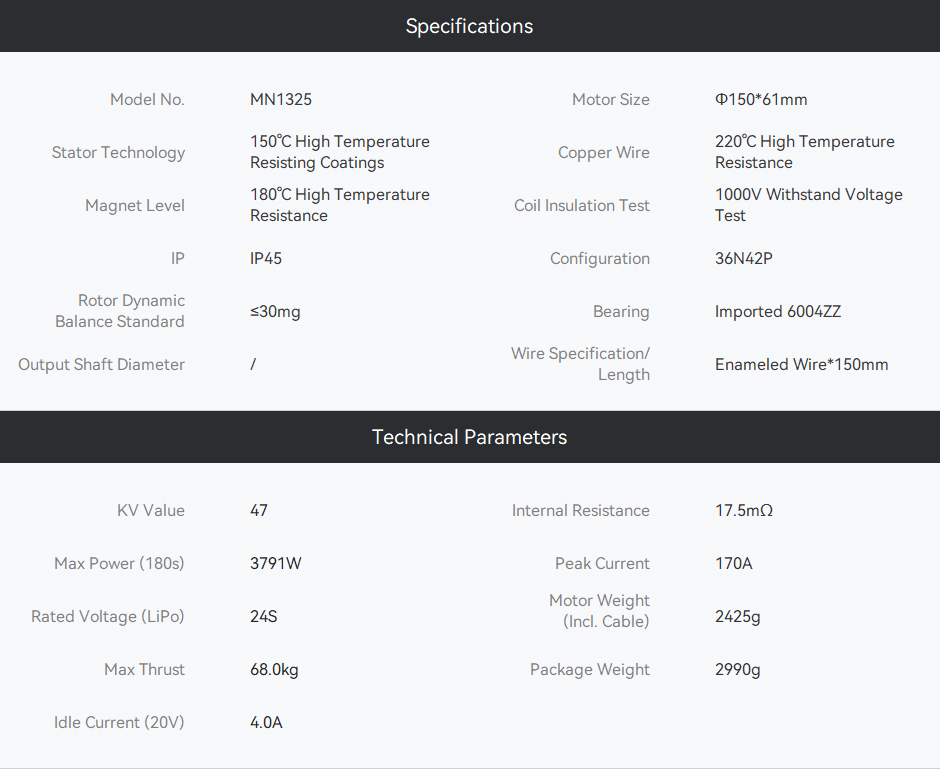This screenshot has width=940, height=769.
Task: Click the 36N42P configuration value
Action: point(743,258)
